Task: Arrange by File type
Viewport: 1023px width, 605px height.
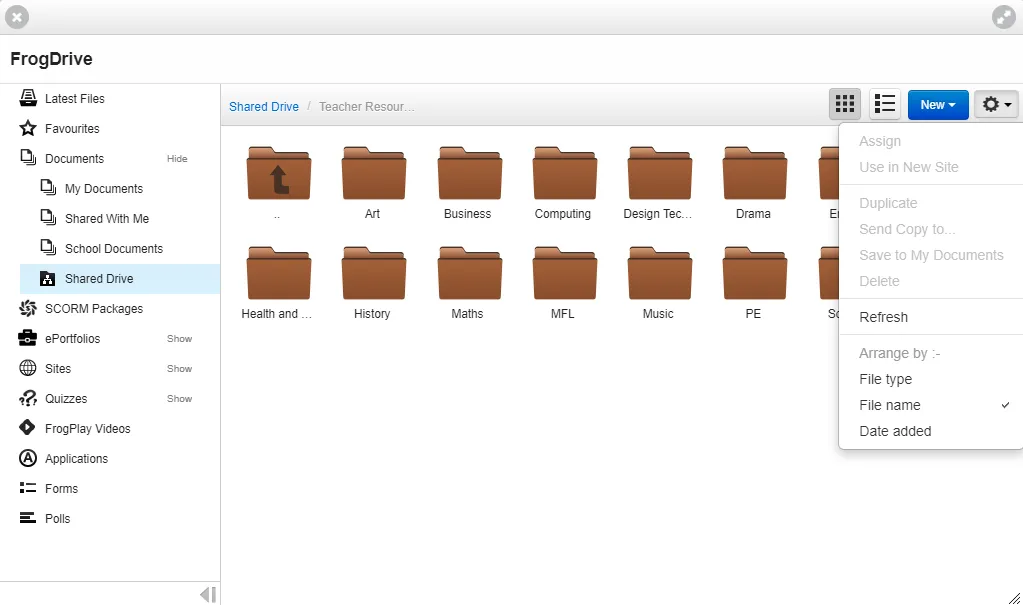Action: 931,379
